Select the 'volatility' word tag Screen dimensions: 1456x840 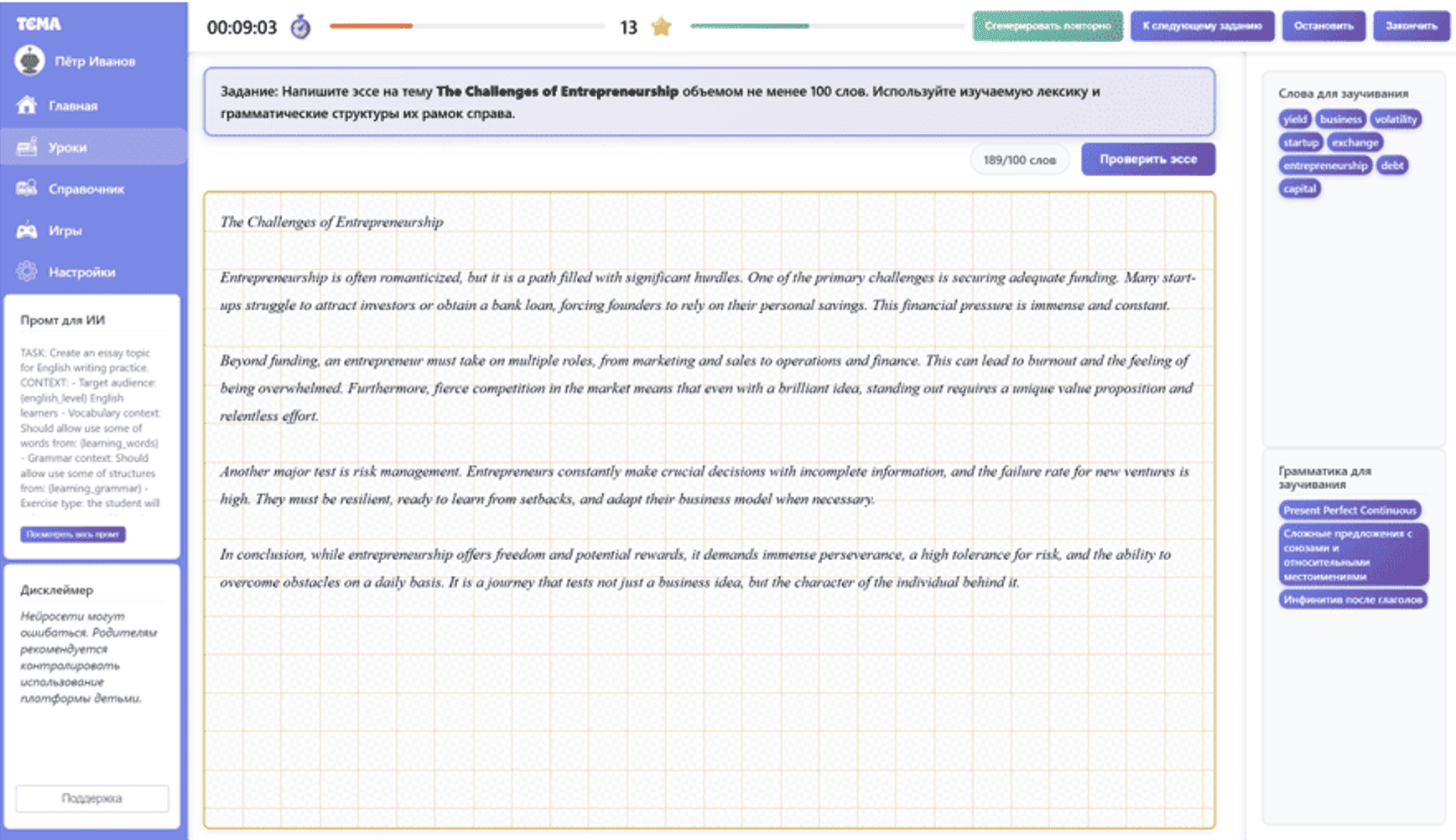coord(1396,119)
